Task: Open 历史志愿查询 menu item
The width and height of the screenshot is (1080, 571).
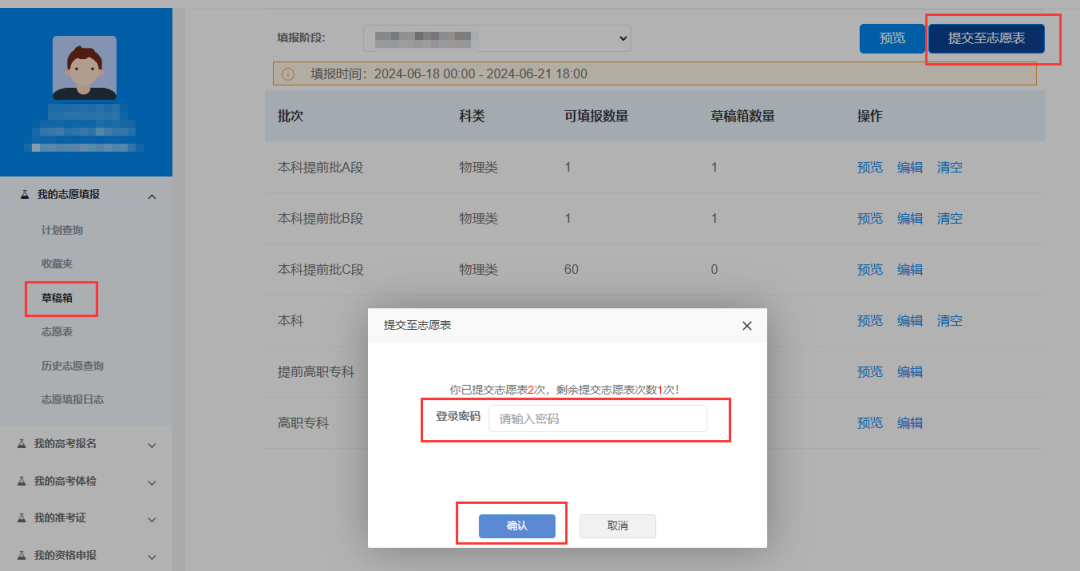Action: [72, 366]
